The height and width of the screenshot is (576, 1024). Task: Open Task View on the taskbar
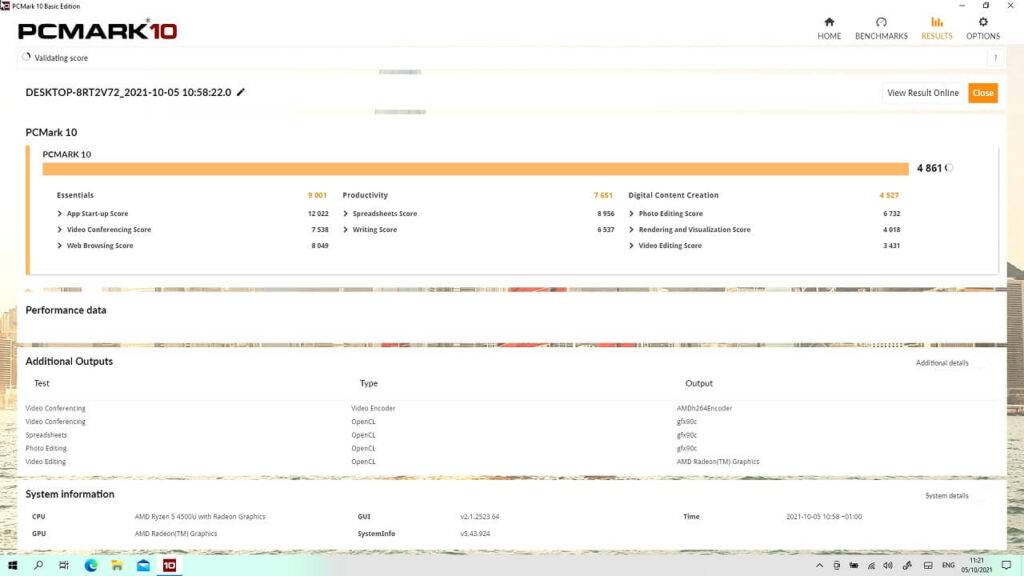[63, 565]
